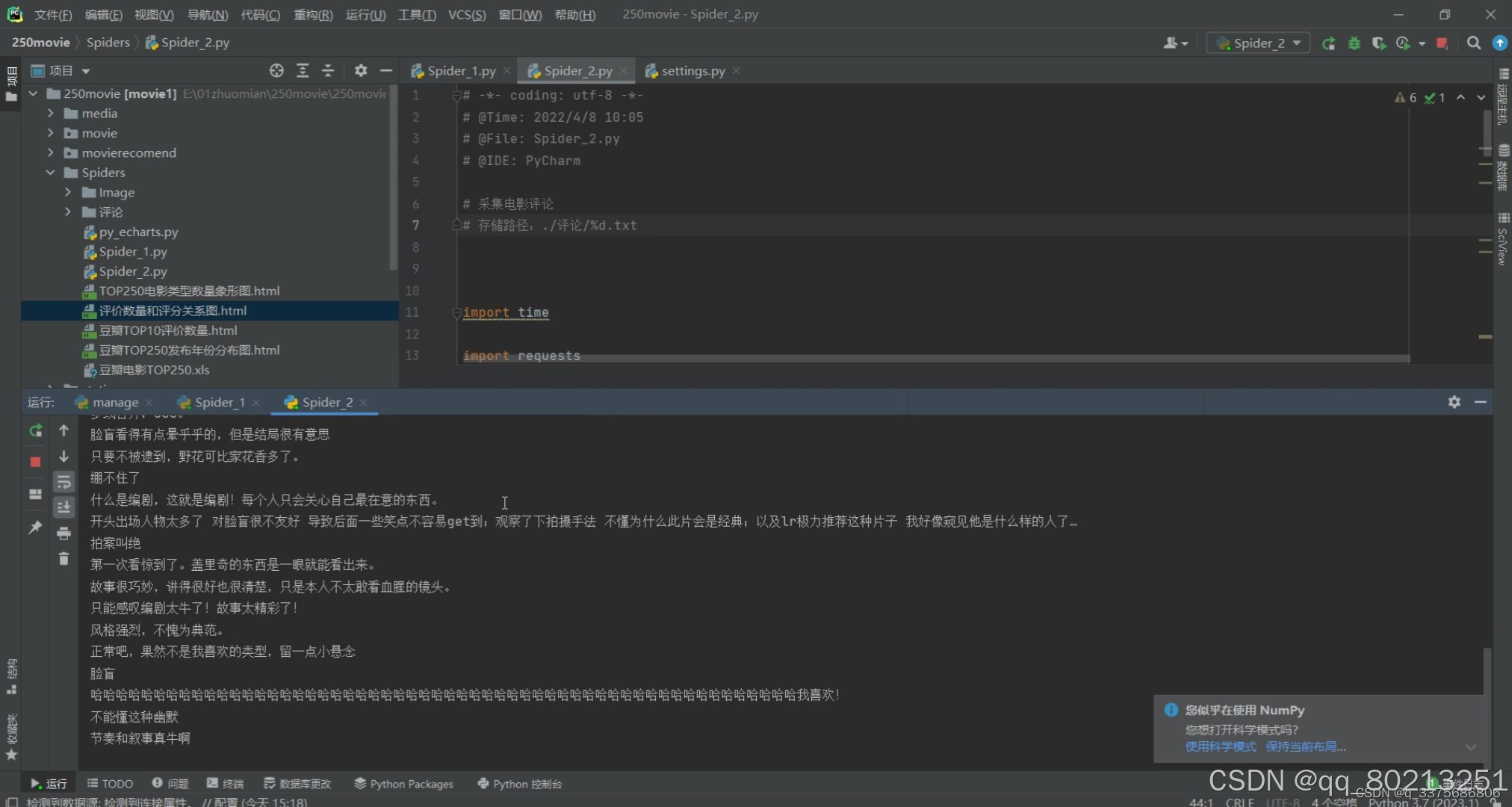The width and height of the screenshot is (1512, 807).
Task: Open the Python Packages tool window
Action: 404,783
